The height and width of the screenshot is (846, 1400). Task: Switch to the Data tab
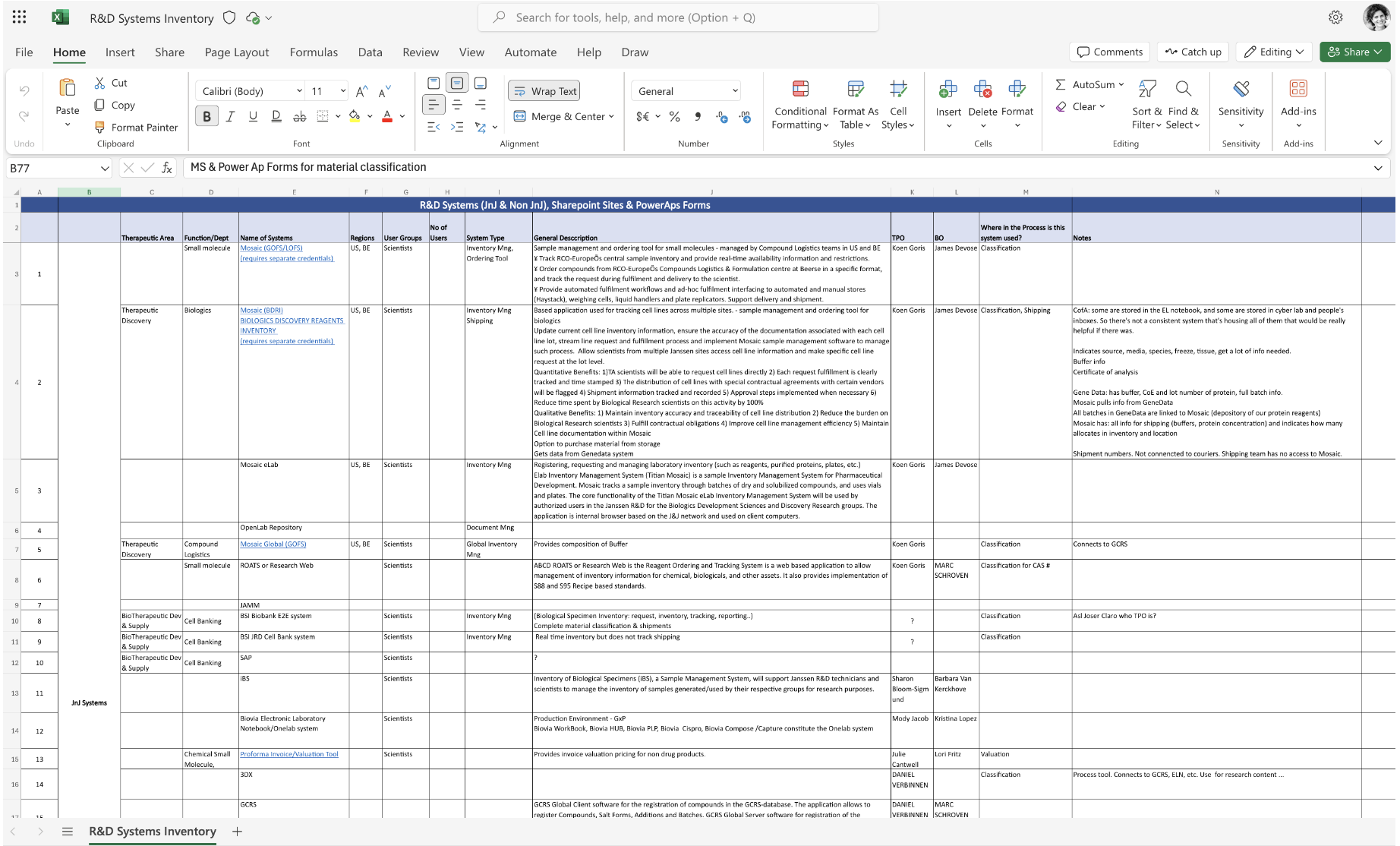pos(370,52)
